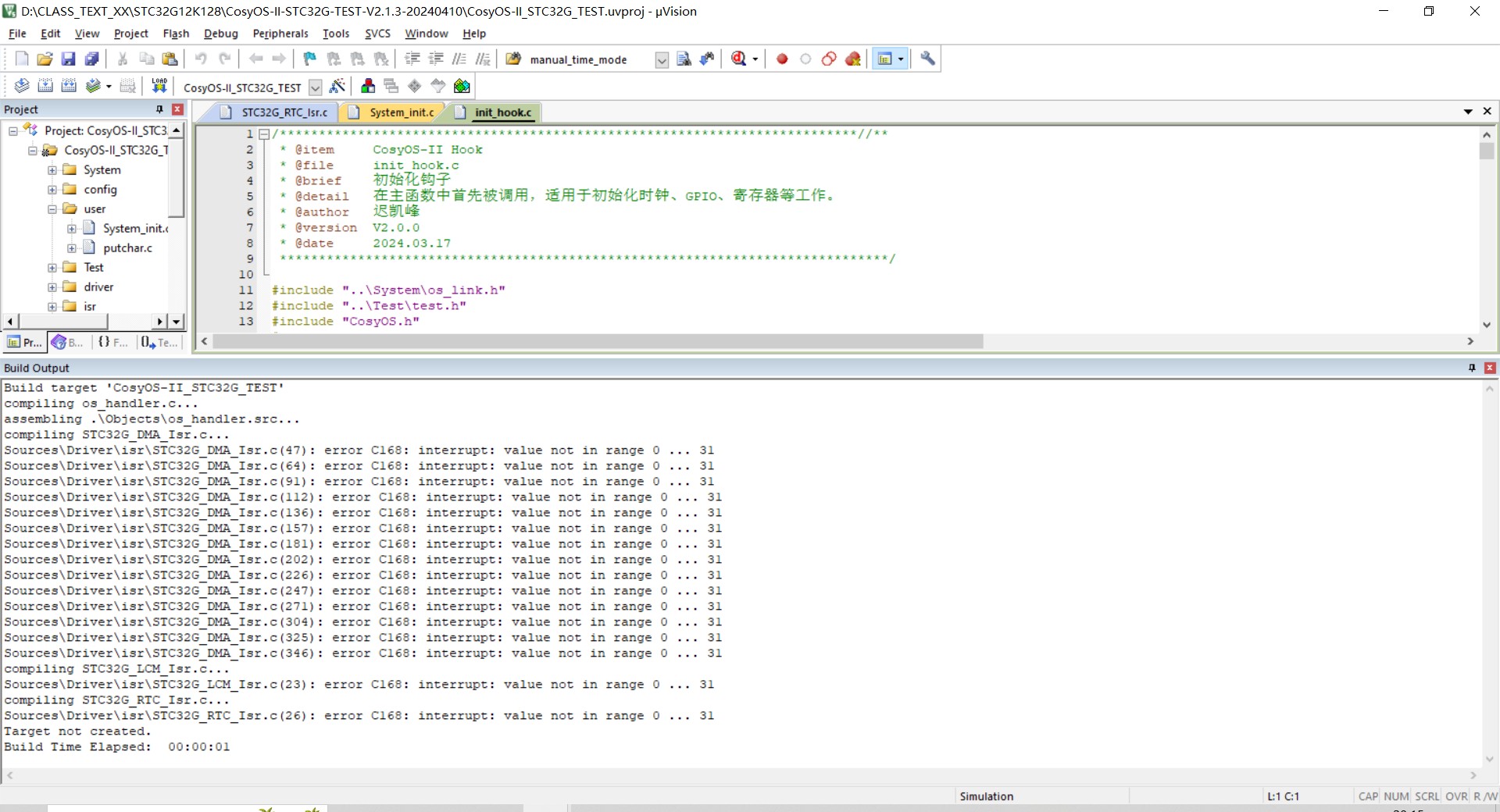The image size is (1500, 812).
Task: Toggle the Window layout button in the toolbar
Action: click(x=885, y=59)
